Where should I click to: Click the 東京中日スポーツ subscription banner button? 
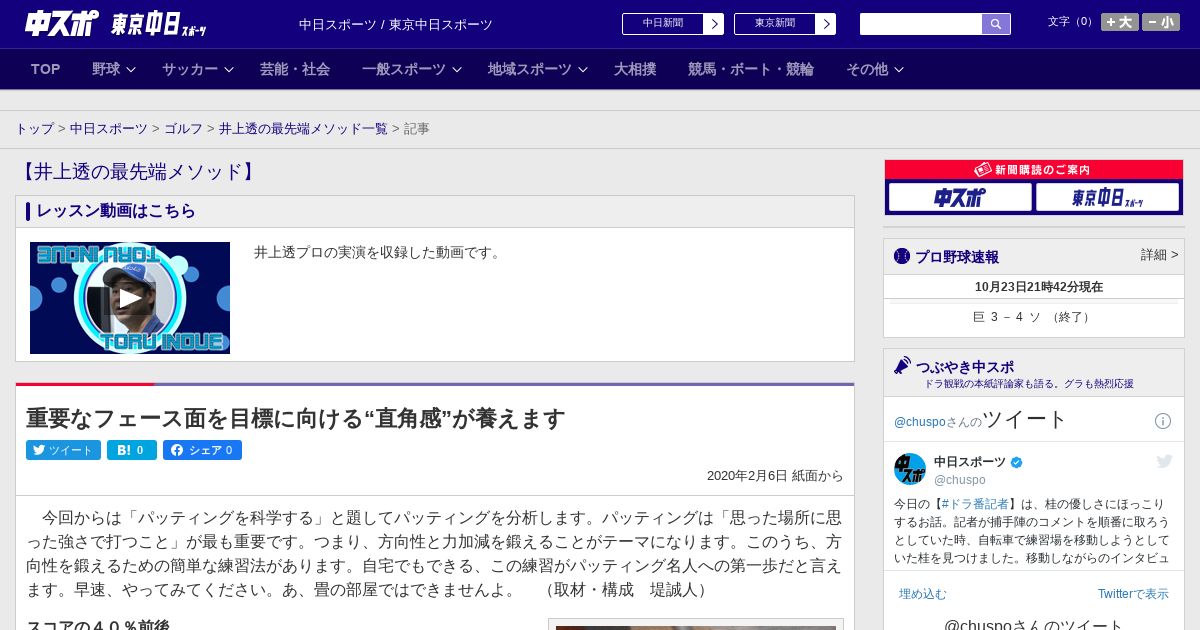1107,197
